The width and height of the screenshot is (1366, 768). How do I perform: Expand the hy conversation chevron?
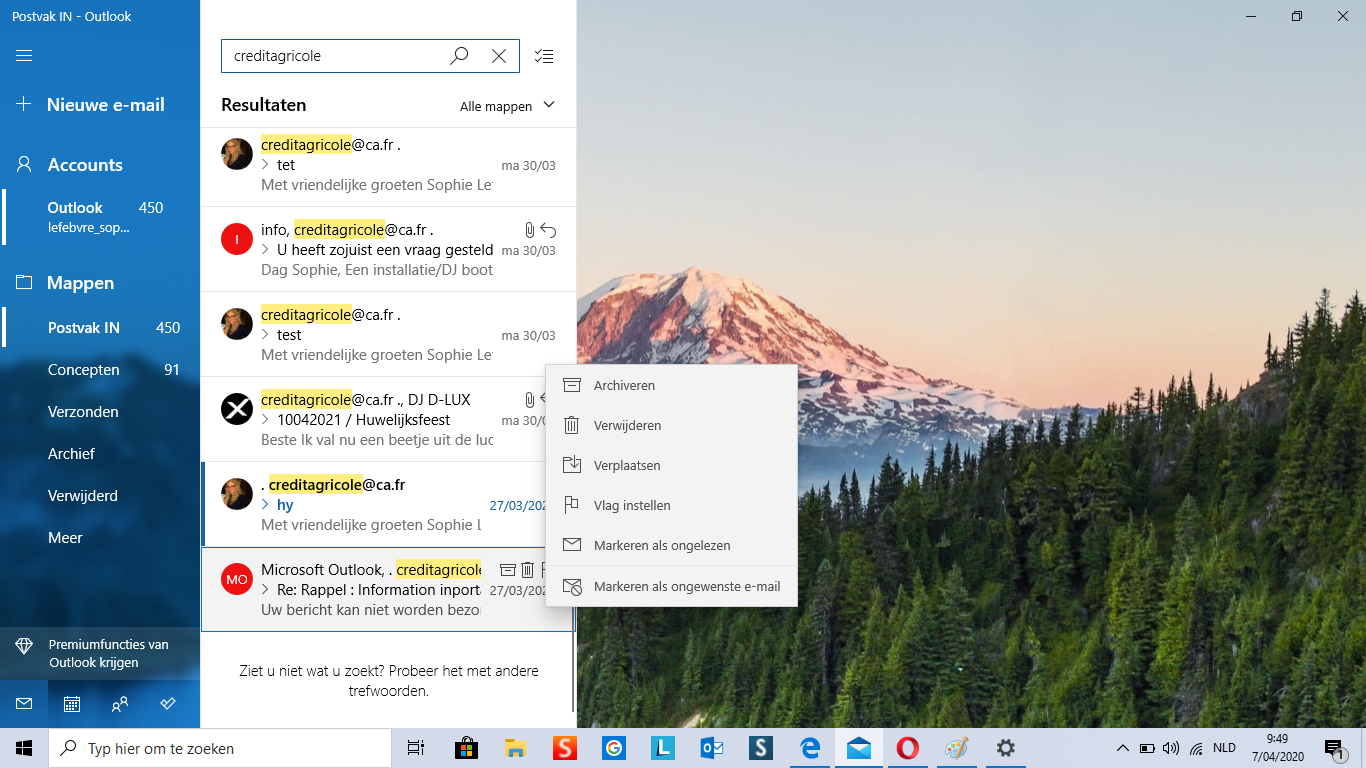click(x=265, y=505)
